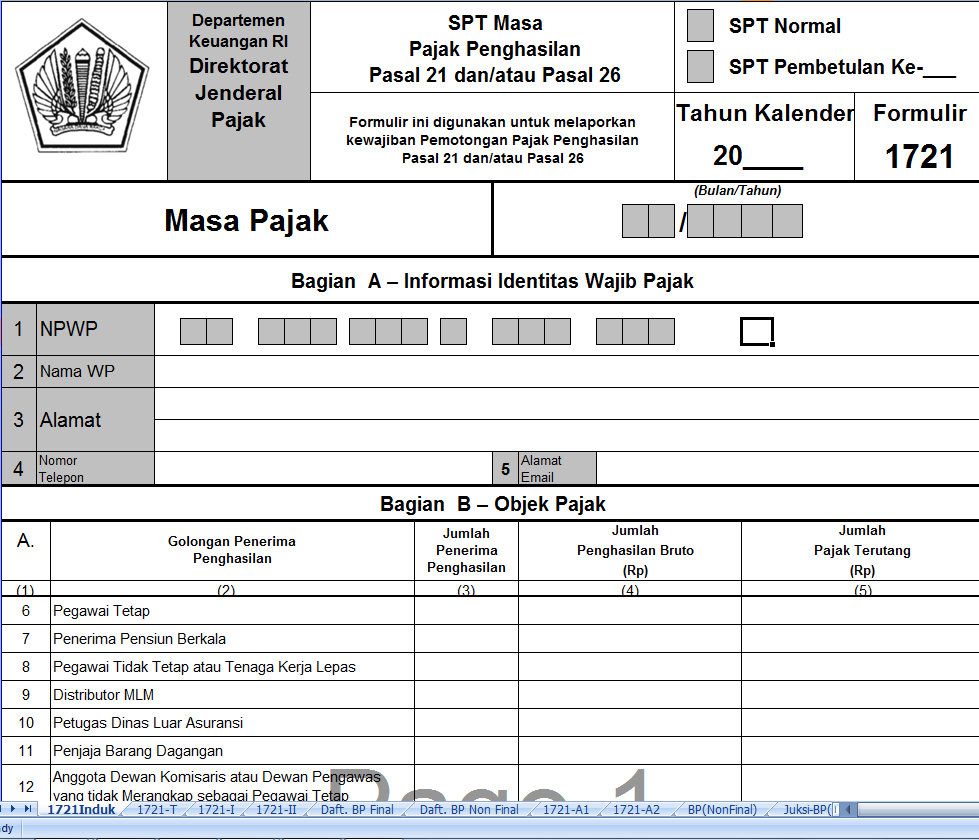Open the 1721-A1 sheet tab
This screenshot has height=840, width=979.
[x=566, y=809]
